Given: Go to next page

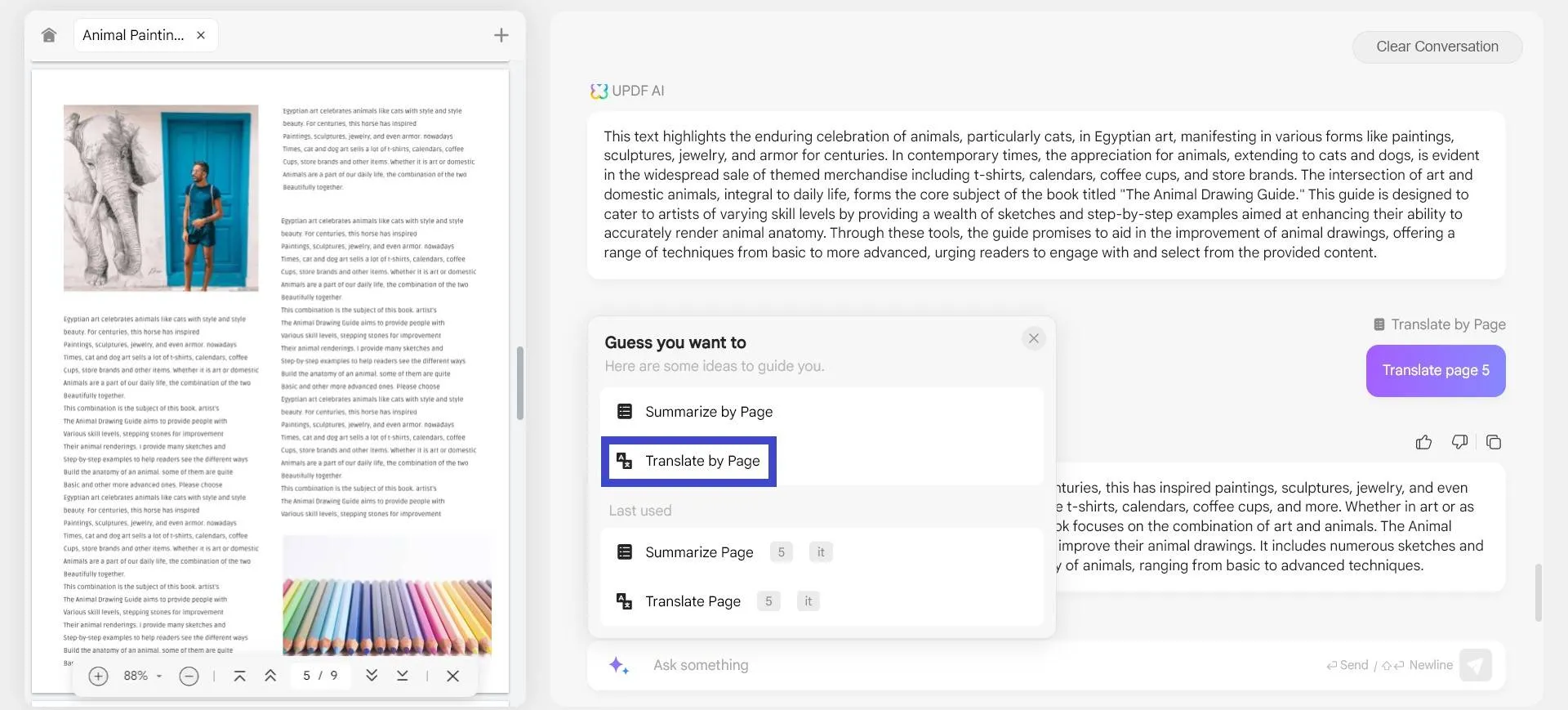Looking at the screenshot, I should click(x=372, y=676).
